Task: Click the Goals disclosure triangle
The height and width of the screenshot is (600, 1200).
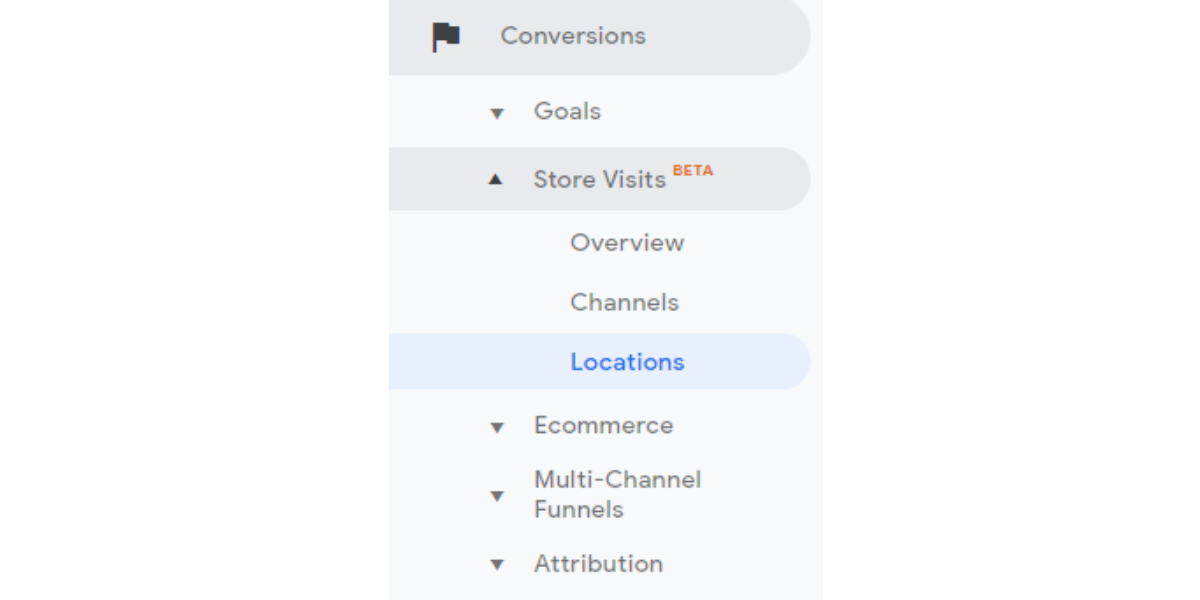Action: [497, 113]
